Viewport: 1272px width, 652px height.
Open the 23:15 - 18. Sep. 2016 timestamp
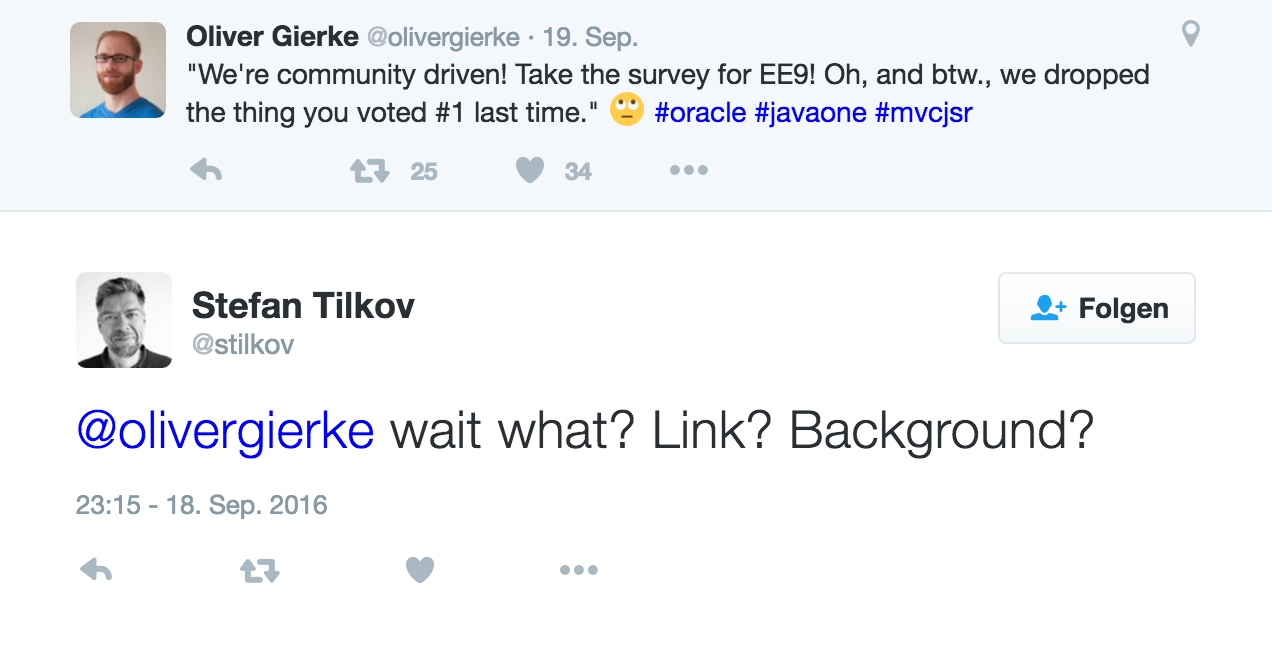202,505
